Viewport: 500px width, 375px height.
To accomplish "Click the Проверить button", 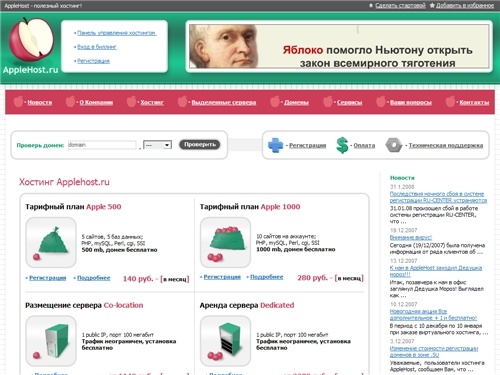I will pos(200,144).
